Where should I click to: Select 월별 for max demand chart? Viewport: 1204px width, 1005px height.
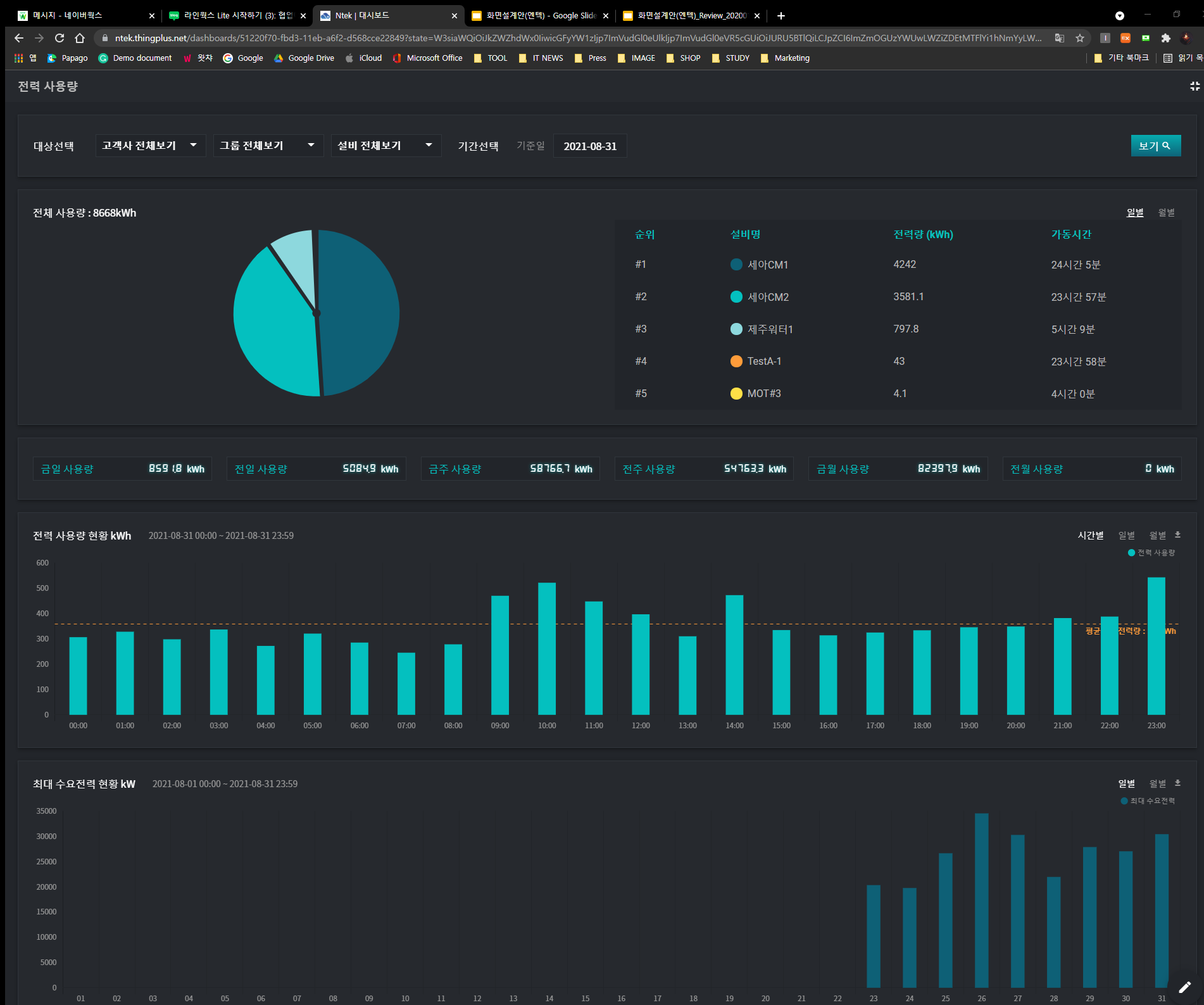click(x=1158, y=783)
